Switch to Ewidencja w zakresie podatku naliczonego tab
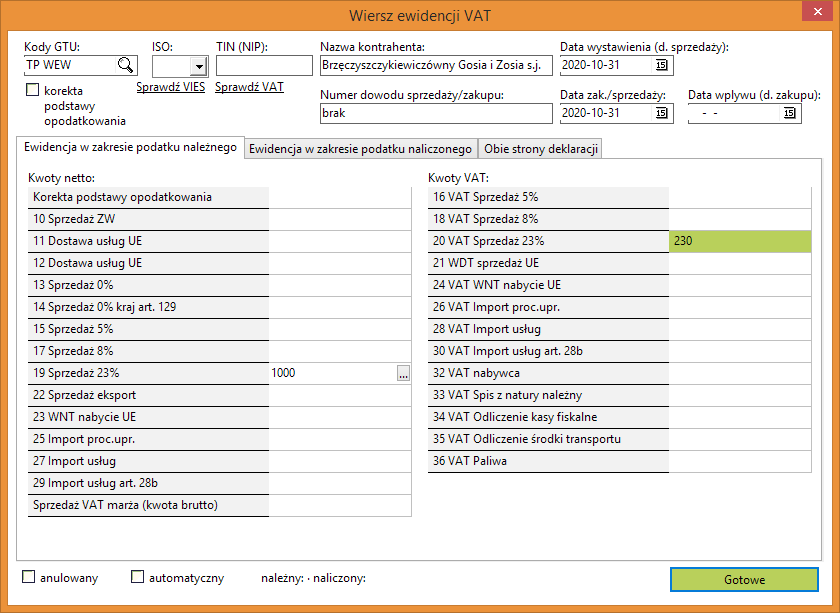This screenshot has width=840, height=613. click(361, 149)
